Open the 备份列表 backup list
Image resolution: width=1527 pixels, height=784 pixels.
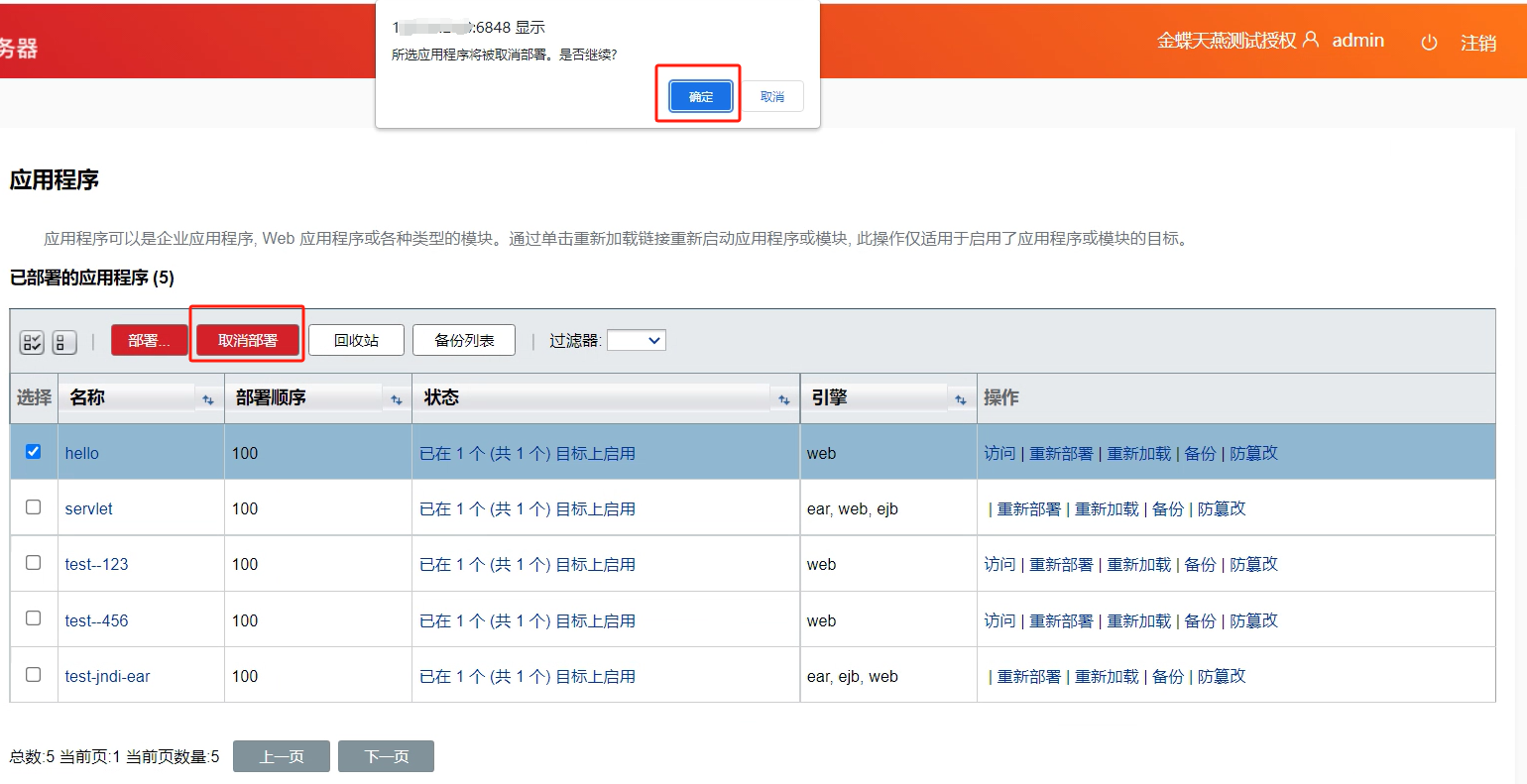click(464, 340)
